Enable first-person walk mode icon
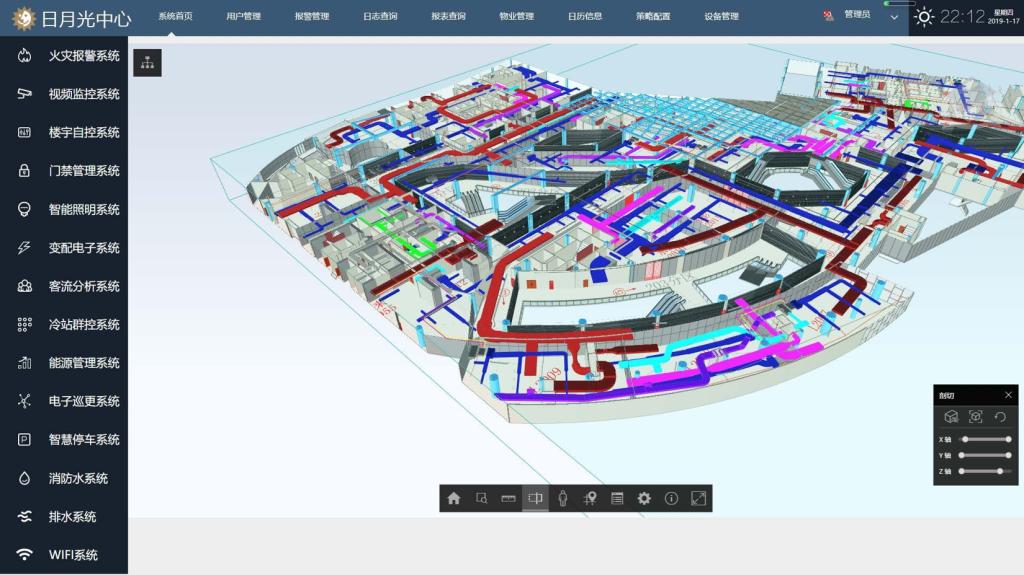The width and height of the screenshot is (1024, 575). (563, 498)
